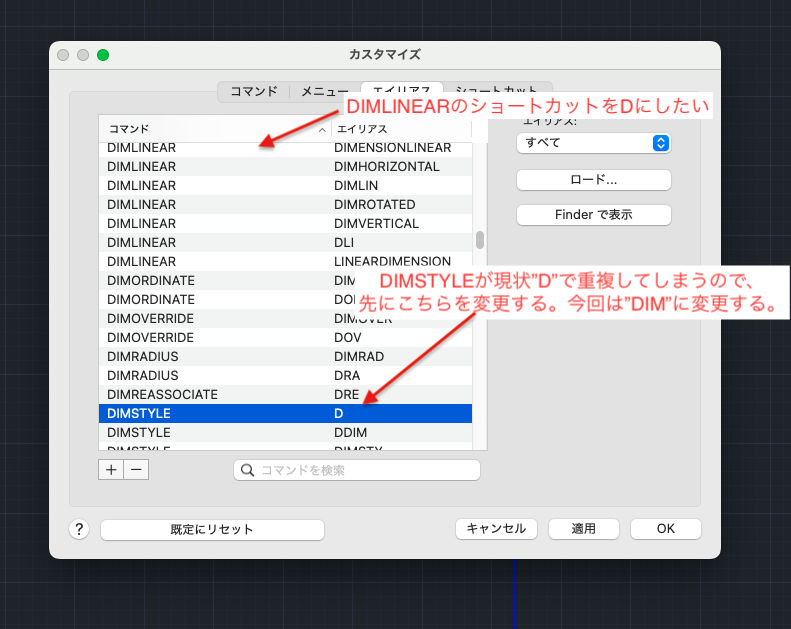Screen dimensions: 791x629
Task: Open the help question mark button
Action: [80, 529]
